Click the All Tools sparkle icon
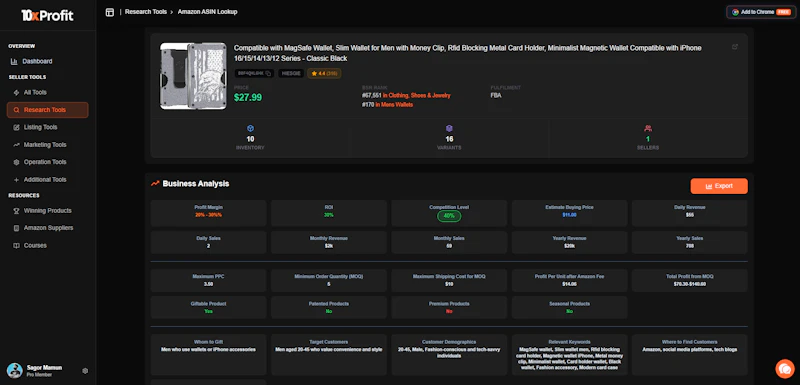This screenshot has height=385, width=800. (x=16, y=92)
